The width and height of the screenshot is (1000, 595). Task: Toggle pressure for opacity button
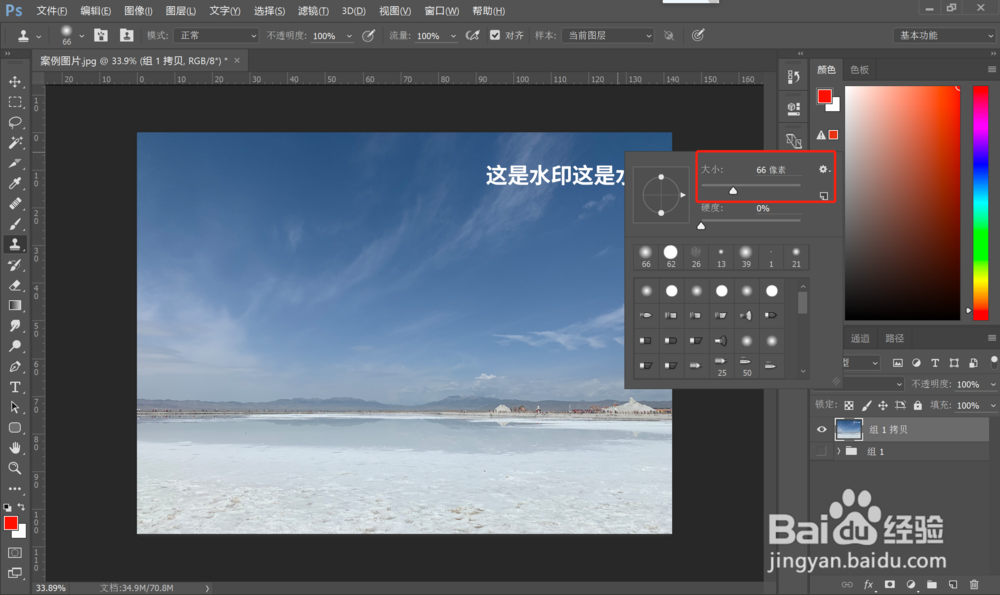tap(368, 36)
